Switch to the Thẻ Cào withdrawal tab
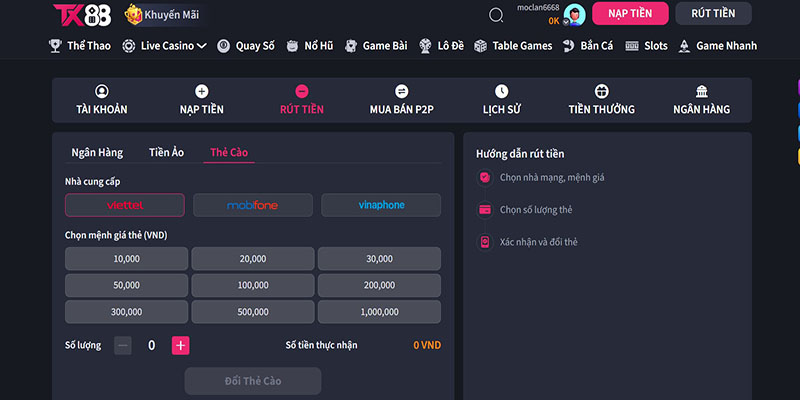 229,152
